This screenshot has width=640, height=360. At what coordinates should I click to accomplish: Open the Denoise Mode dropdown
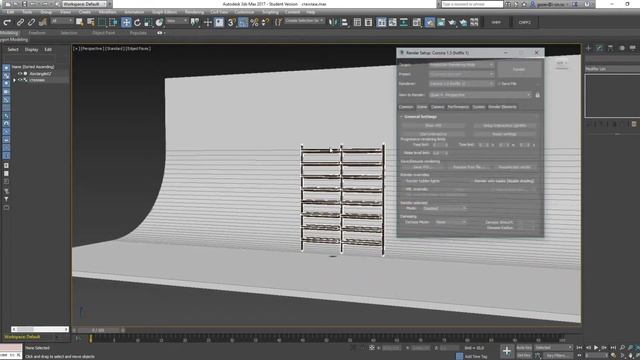(450, 222)
